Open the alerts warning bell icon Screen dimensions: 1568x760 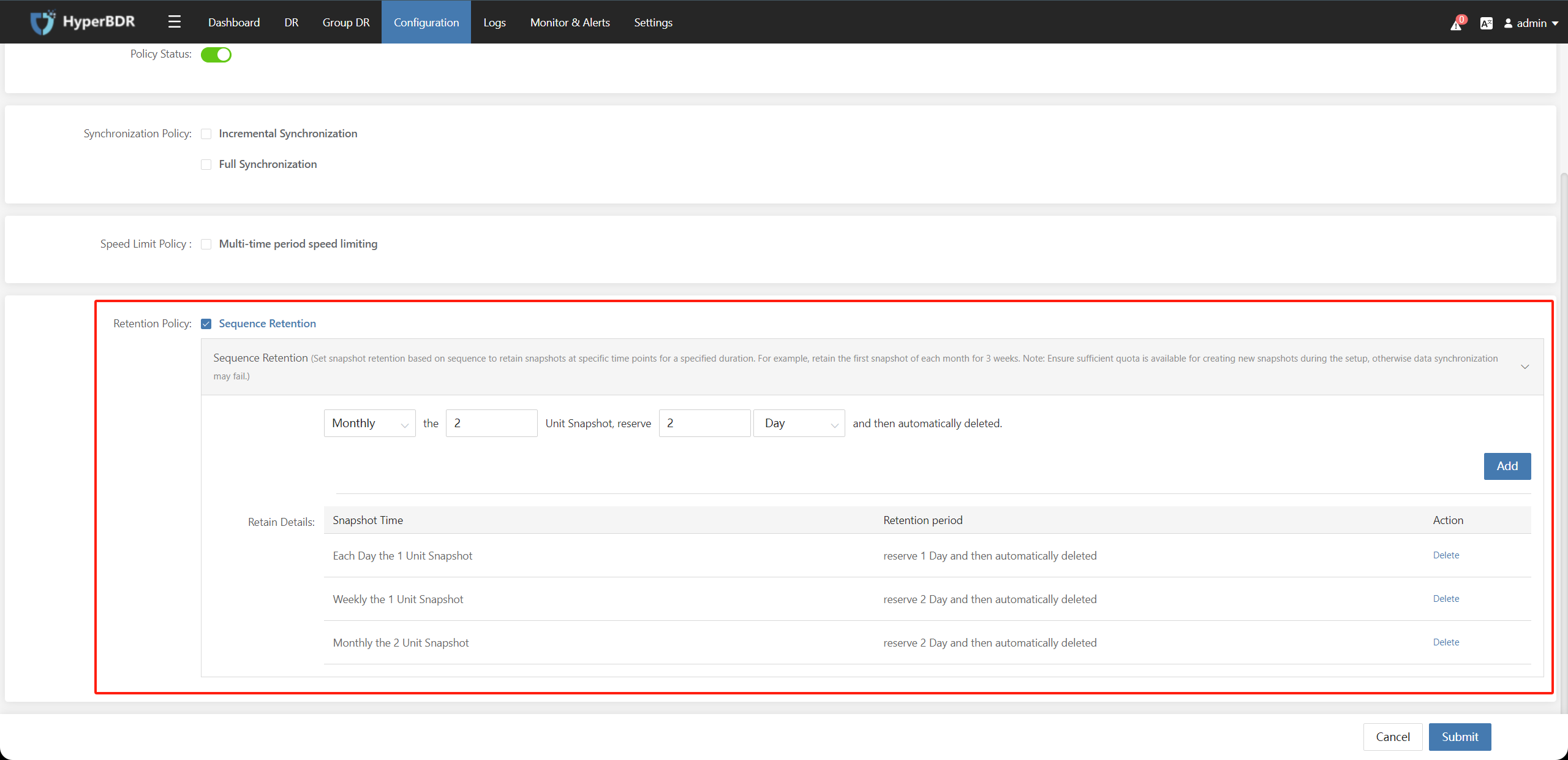(1457, 23)
